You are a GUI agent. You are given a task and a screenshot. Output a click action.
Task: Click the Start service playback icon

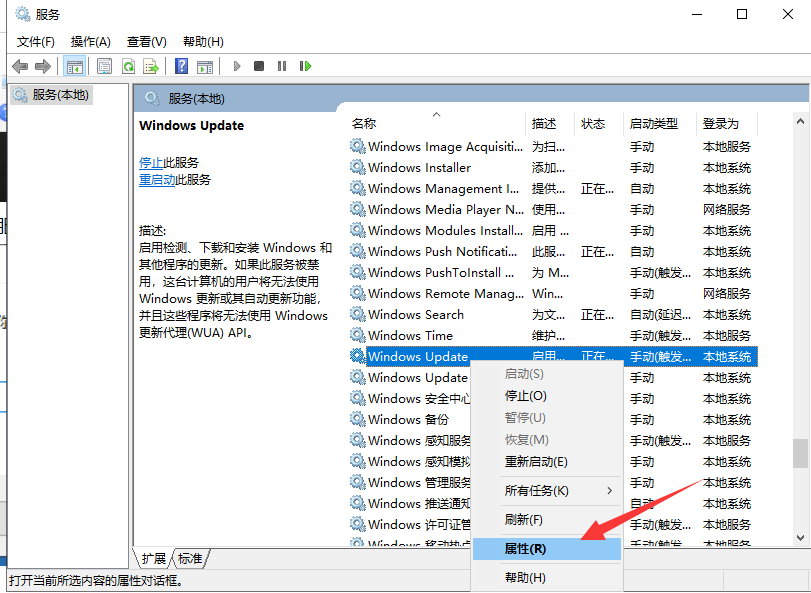pos(236,65)
